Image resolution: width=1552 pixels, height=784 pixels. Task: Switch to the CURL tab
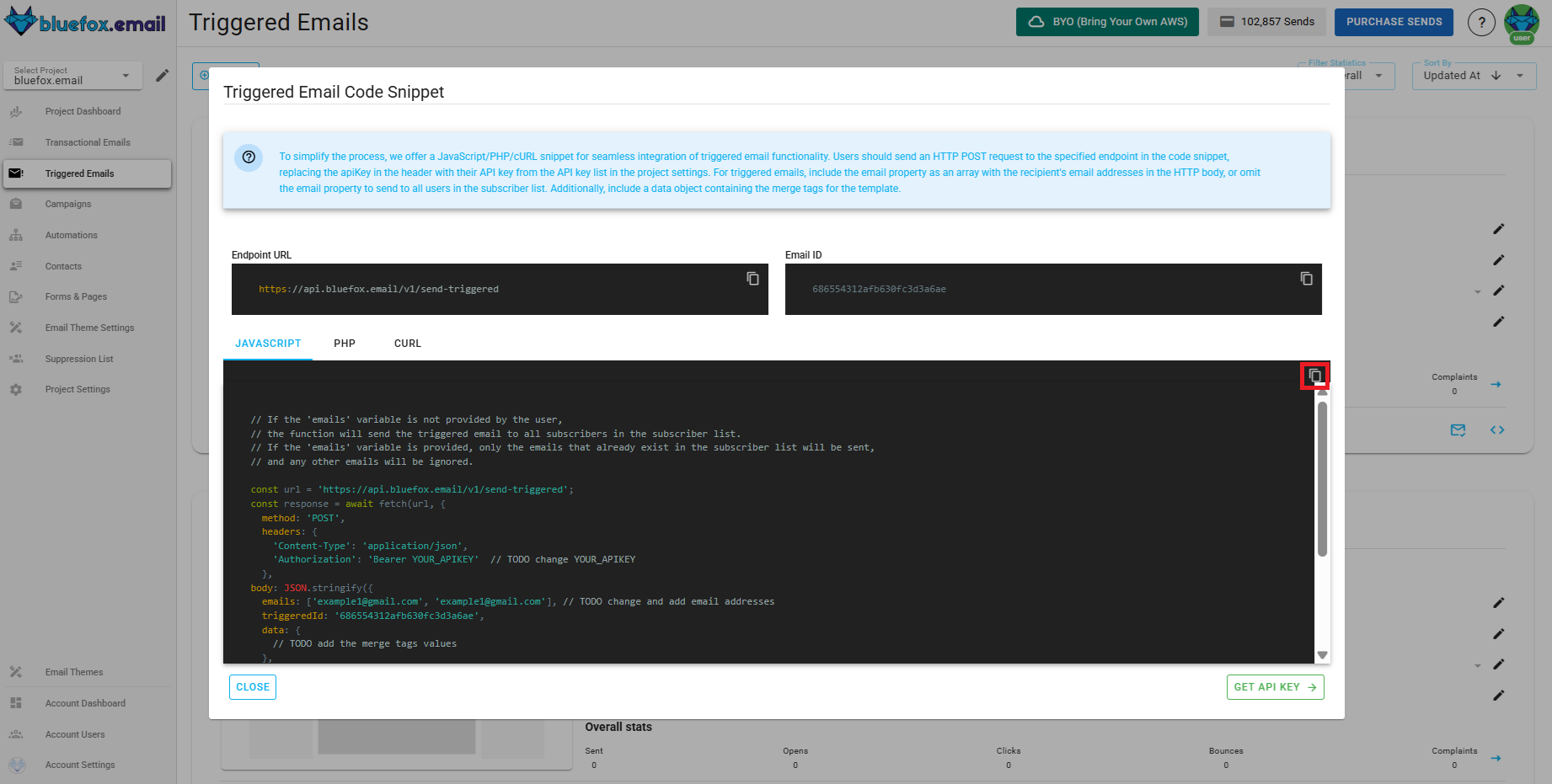click(407, 343)
